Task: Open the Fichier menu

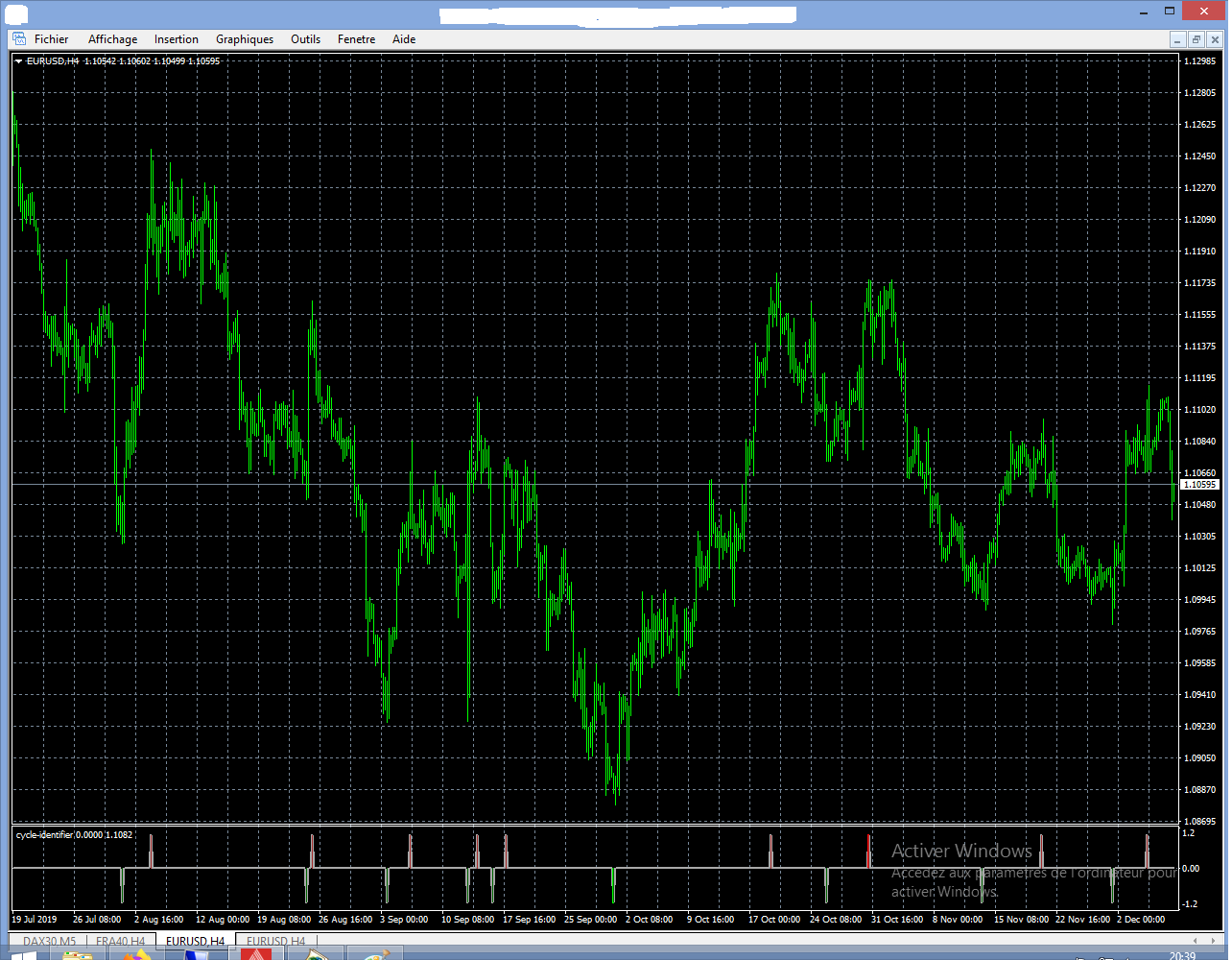Action: 52,39
